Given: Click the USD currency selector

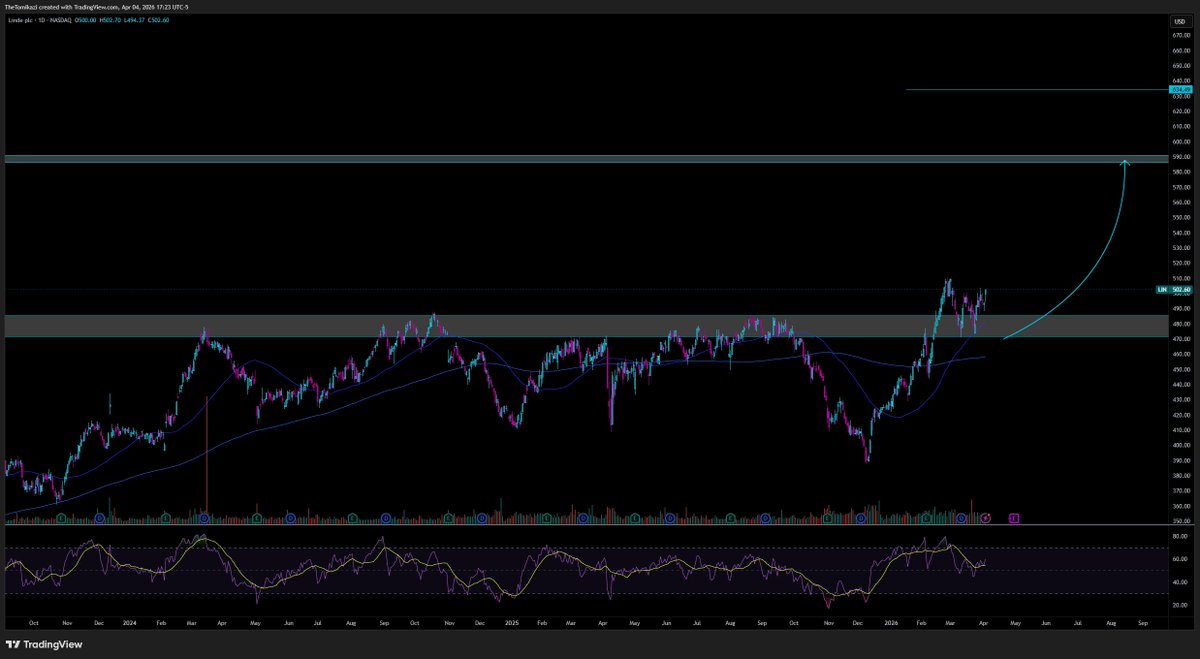Looking at the screenshot, I should pyautogui.click(x=1181, y=21).
